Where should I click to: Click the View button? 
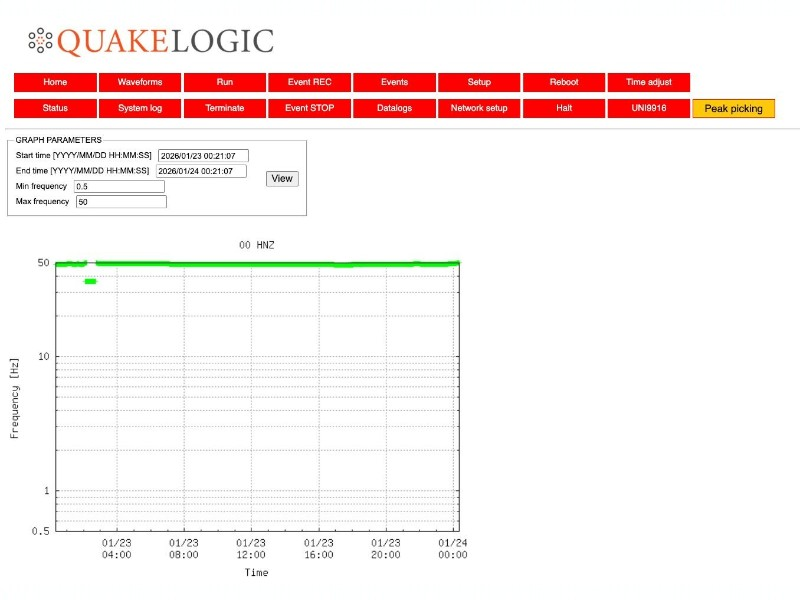coord(282,178)
